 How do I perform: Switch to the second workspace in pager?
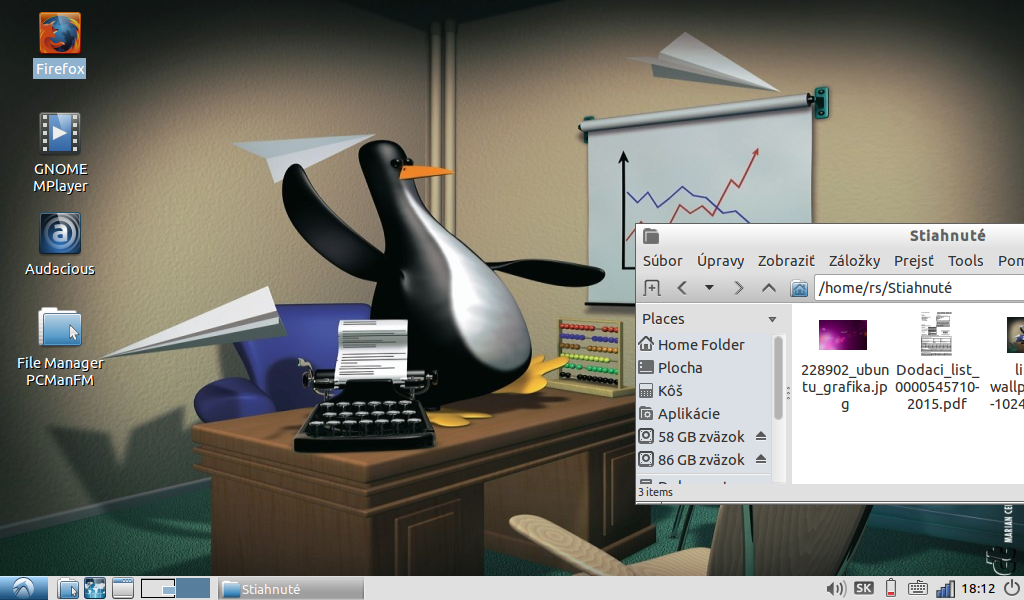[193, 588]
